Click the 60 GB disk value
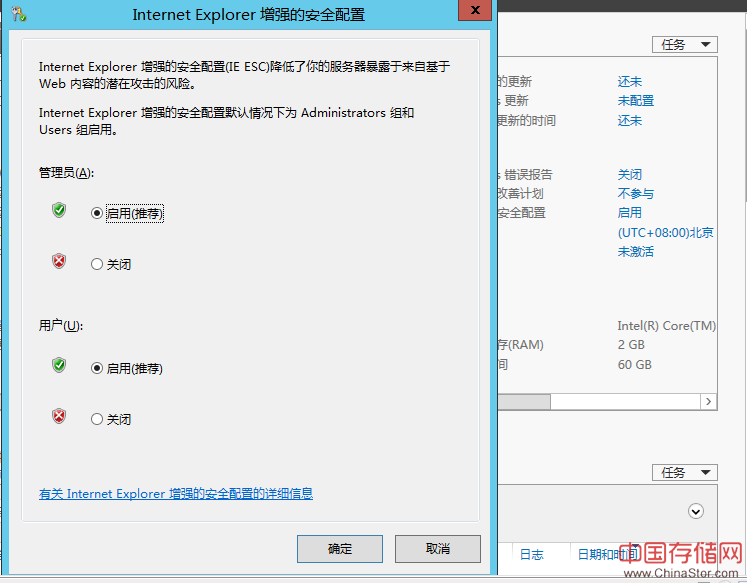747x583 pixels. [x=635, y=365]
